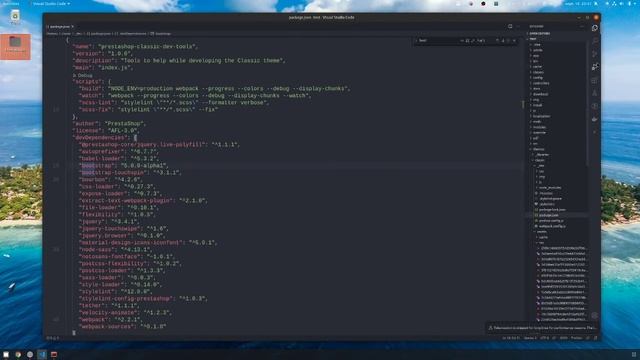
Task: Click feedback icon in status bar
Action: [587, 338]
